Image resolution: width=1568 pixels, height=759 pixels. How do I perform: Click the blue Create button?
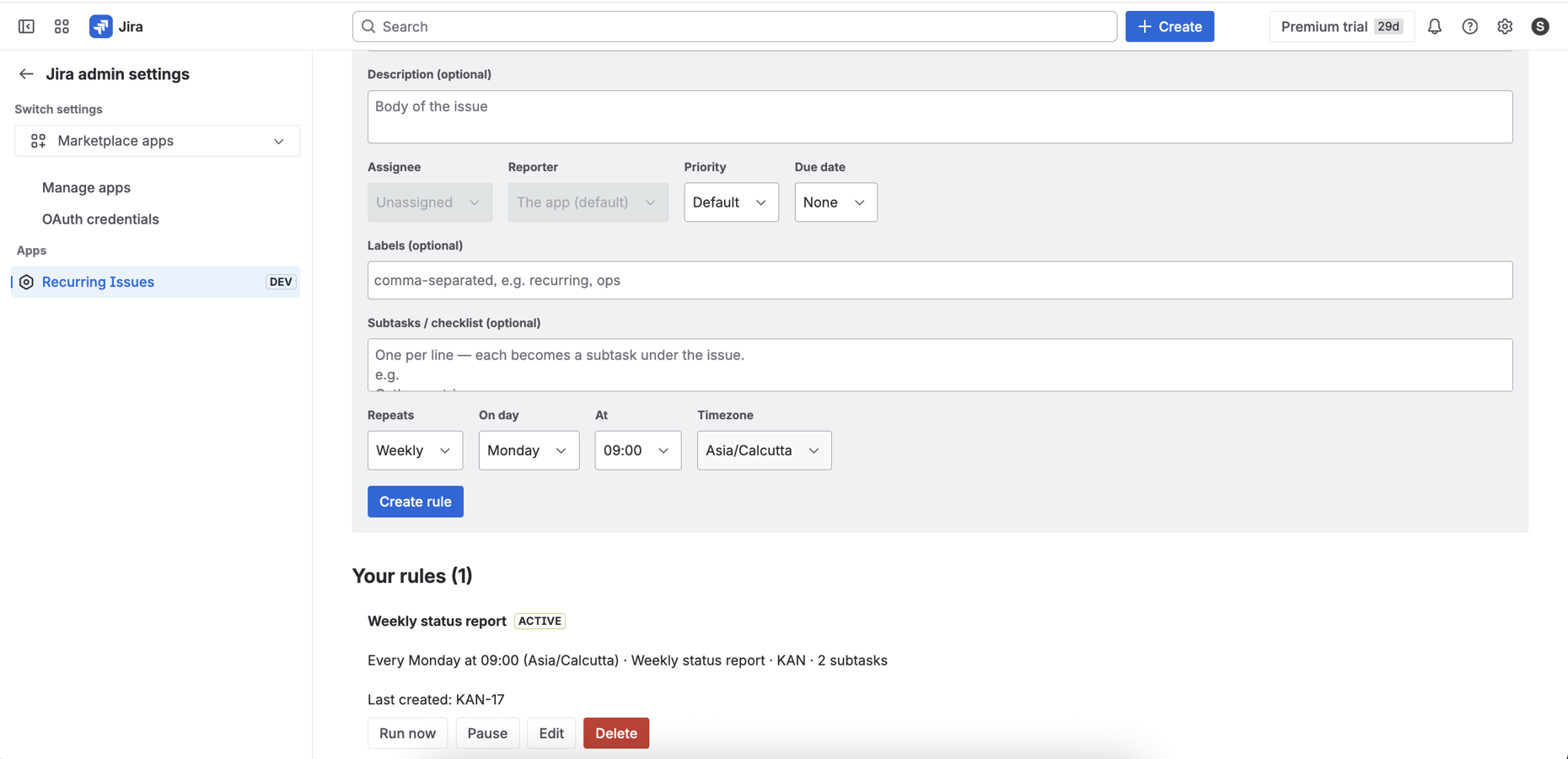[x=1169, y=26]
